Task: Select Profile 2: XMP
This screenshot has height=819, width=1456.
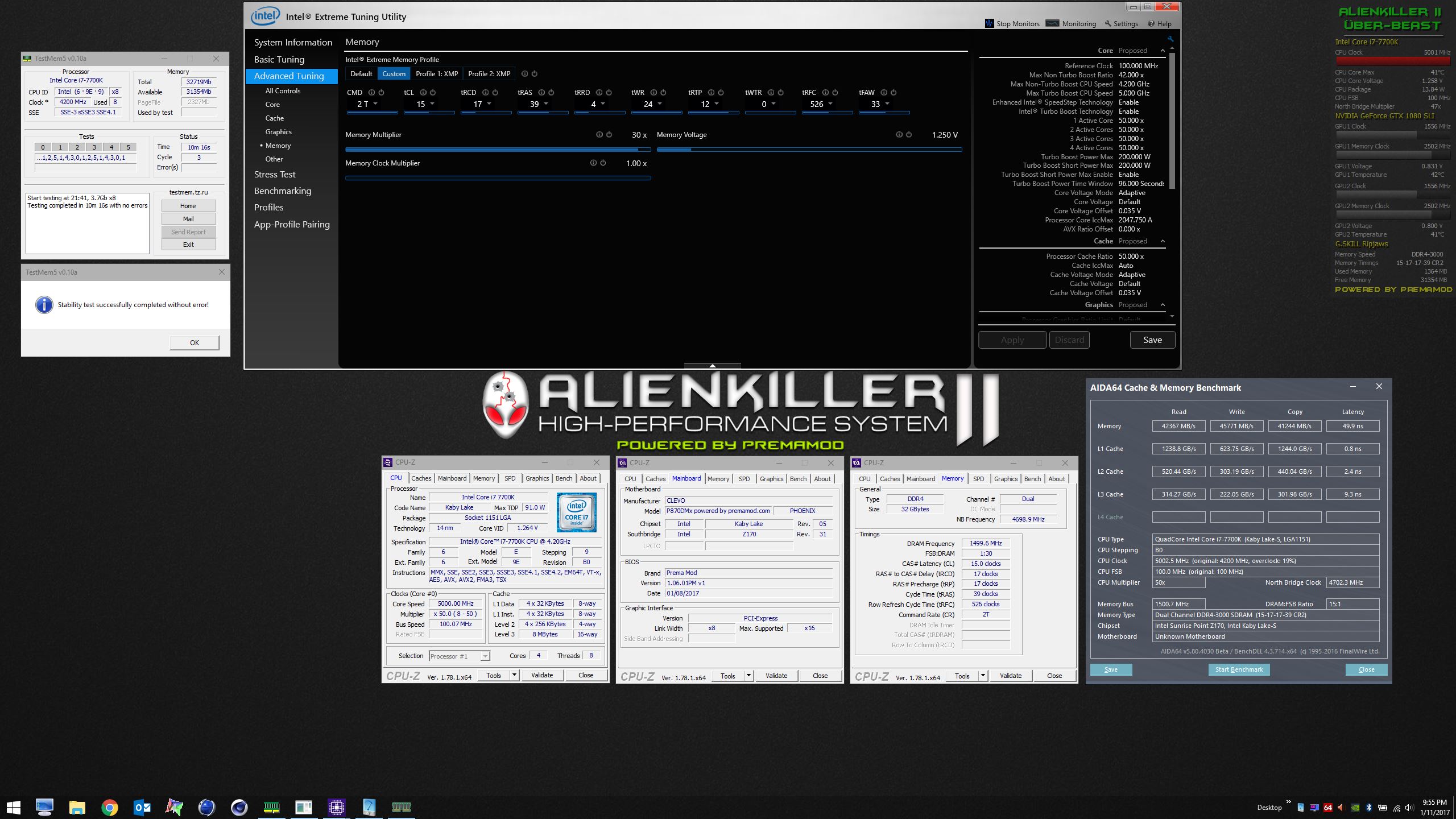Action: coord(489,74)
